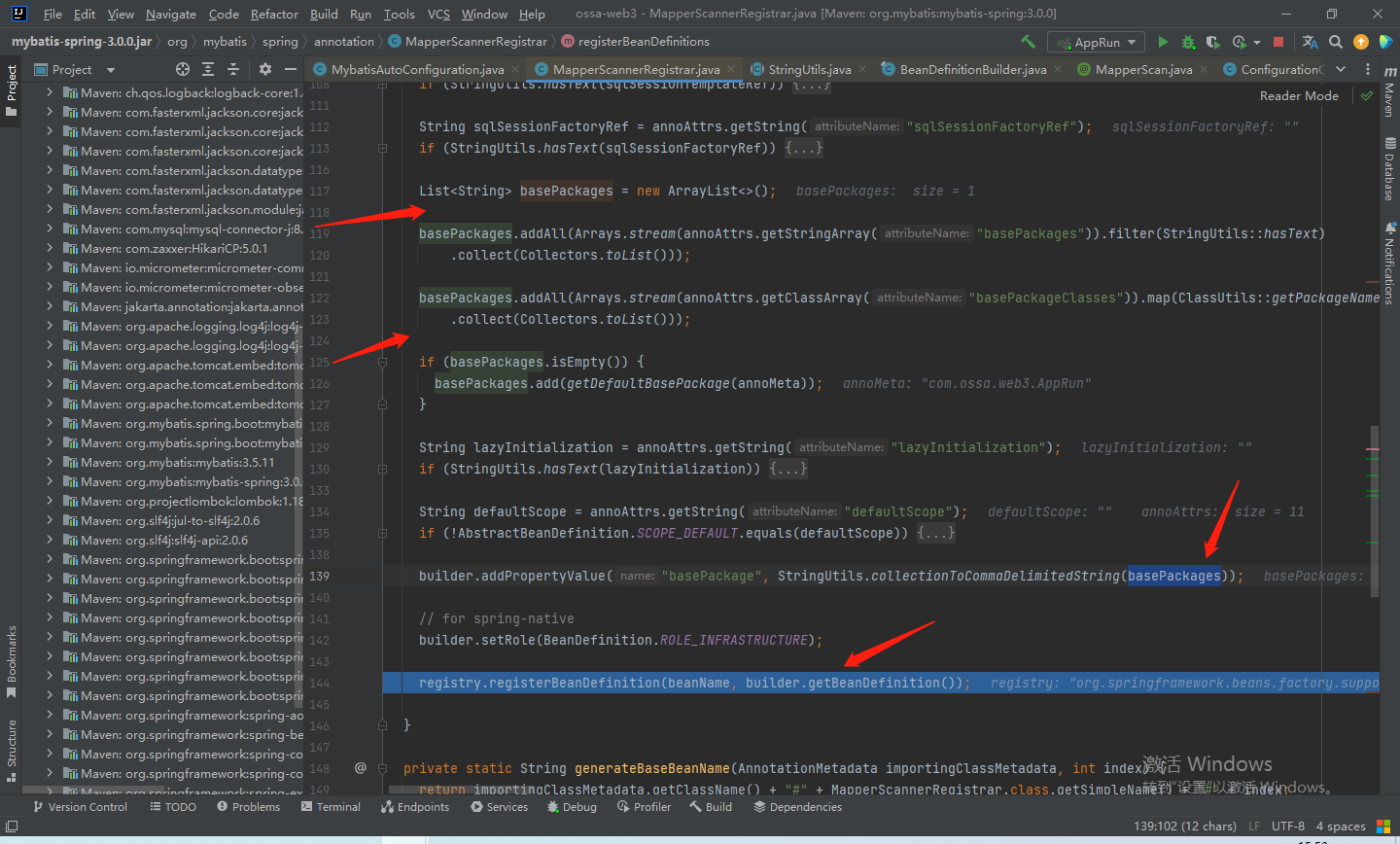
Task: Click green inspection checkmark in editor
Action: pyautogui.click(x=1367, y=95)
